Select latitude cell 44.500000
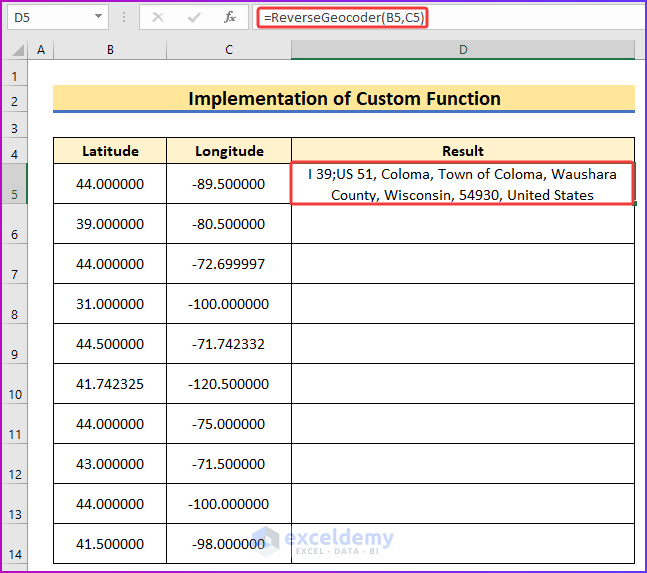This screenshot has height=573, width=647. coord(110,344)
